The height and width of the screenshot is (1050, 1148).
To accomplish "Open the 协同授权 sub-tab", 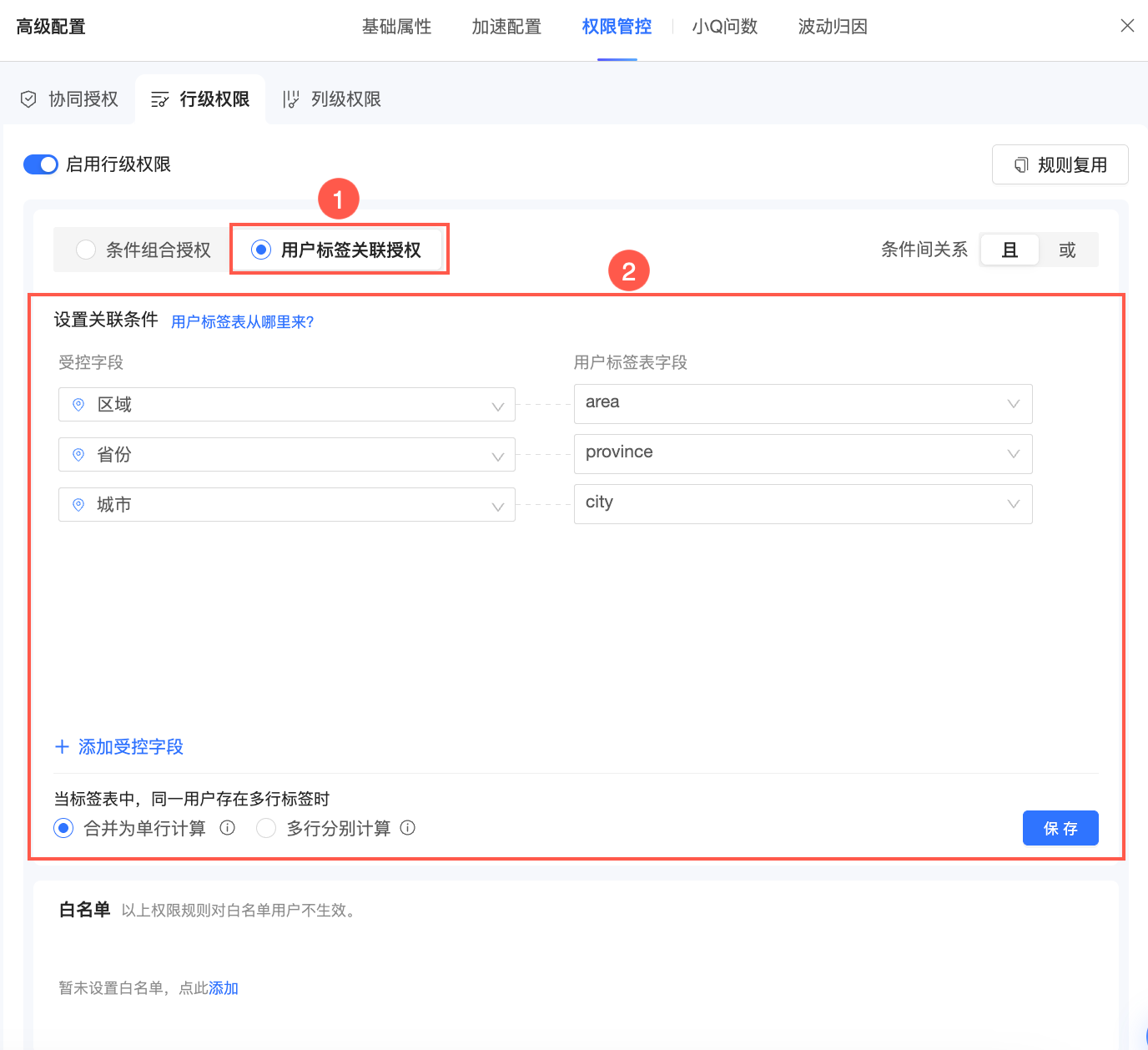I will (69, 99).
